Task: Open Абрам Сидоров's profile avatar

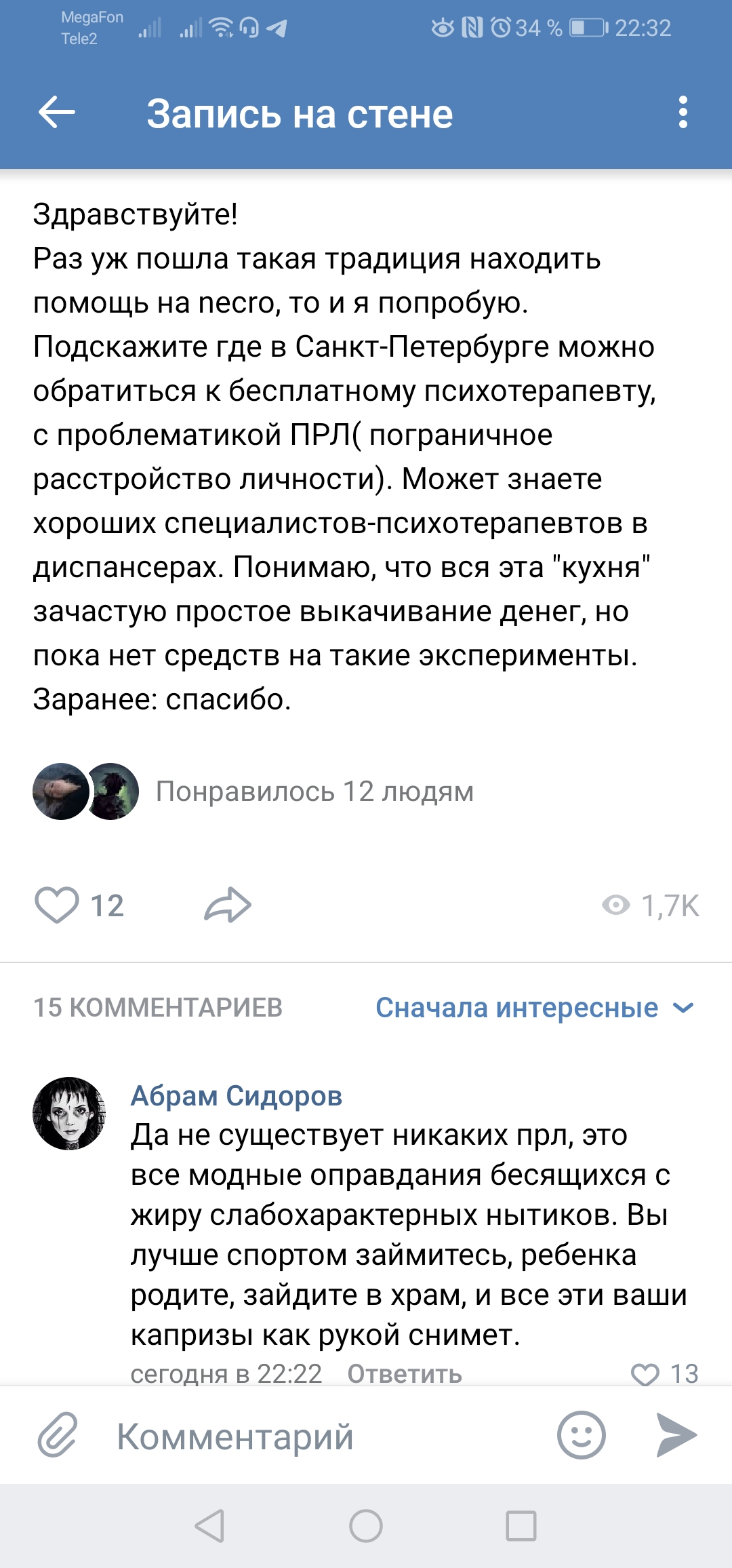Action: click(x=69, y=1114)
